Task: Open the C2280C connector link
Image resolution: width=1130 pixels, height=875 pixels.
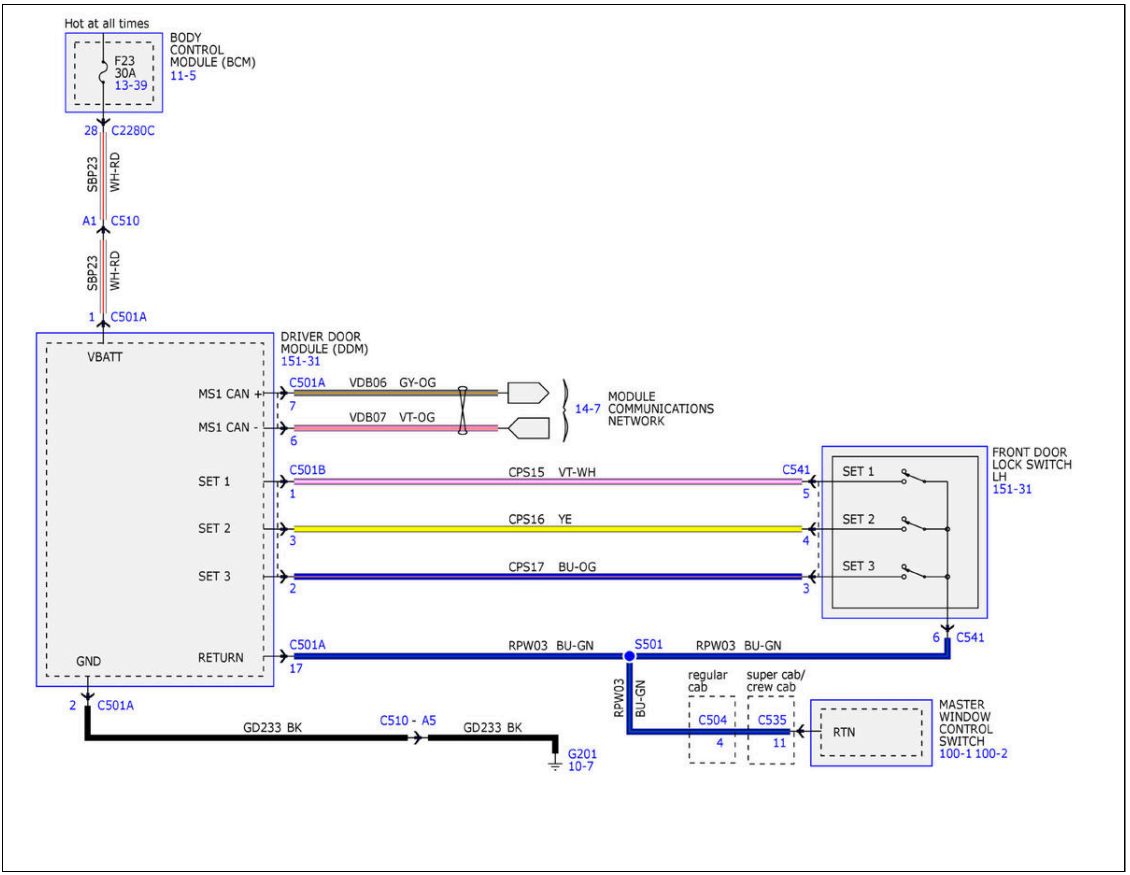Action: (x=132, y=130)
